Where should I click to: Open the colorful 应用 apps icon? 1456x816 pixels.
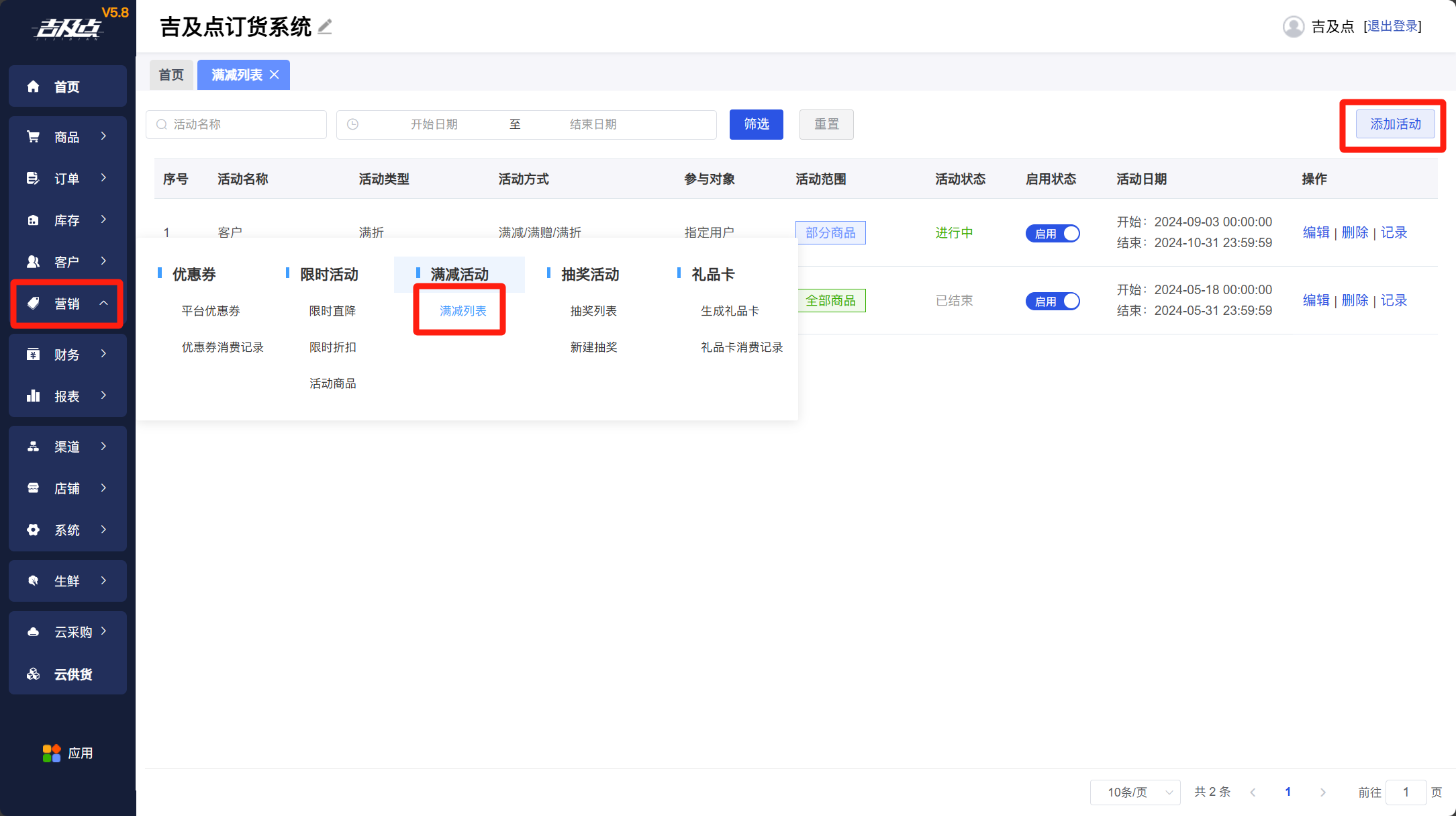[x=52, y=753]
